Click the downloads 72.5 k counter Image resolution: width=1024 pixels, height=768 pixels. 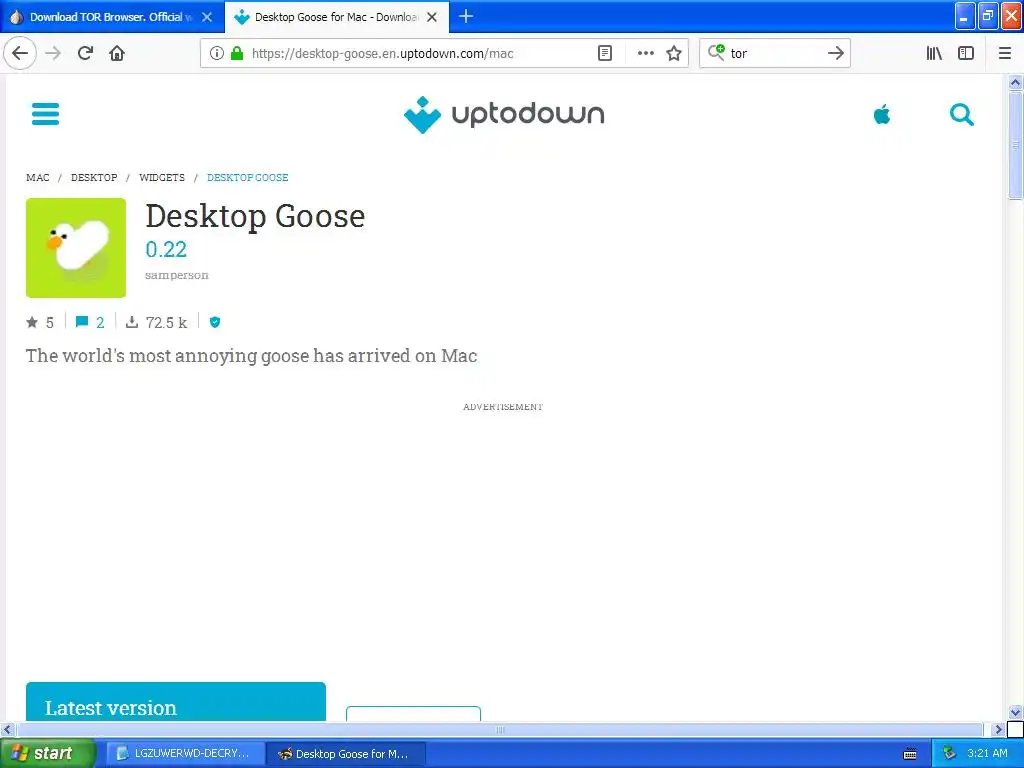pos(157,322)
